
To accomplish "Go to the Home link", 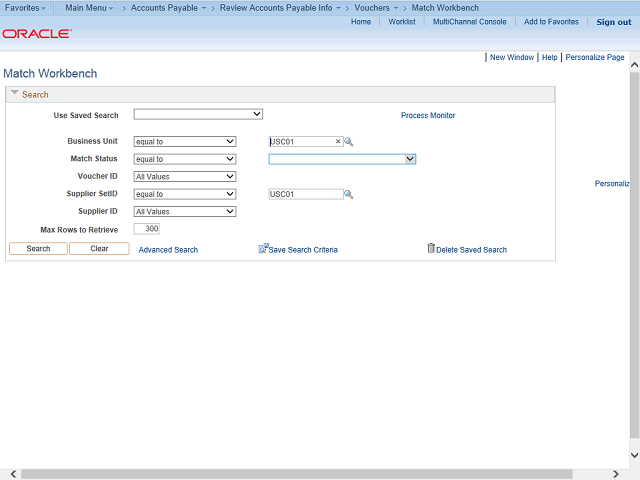I will [361, 22].
